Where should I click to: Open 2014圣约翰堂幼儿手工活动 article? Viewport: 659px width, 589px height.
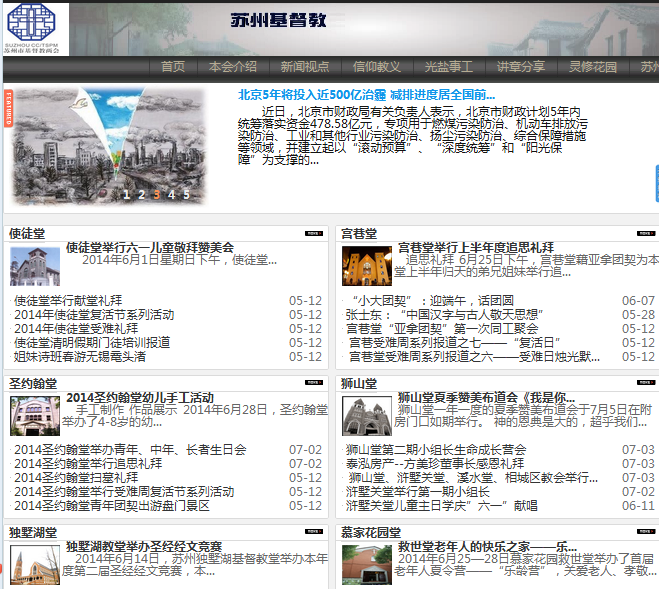(x=140, y=397)
